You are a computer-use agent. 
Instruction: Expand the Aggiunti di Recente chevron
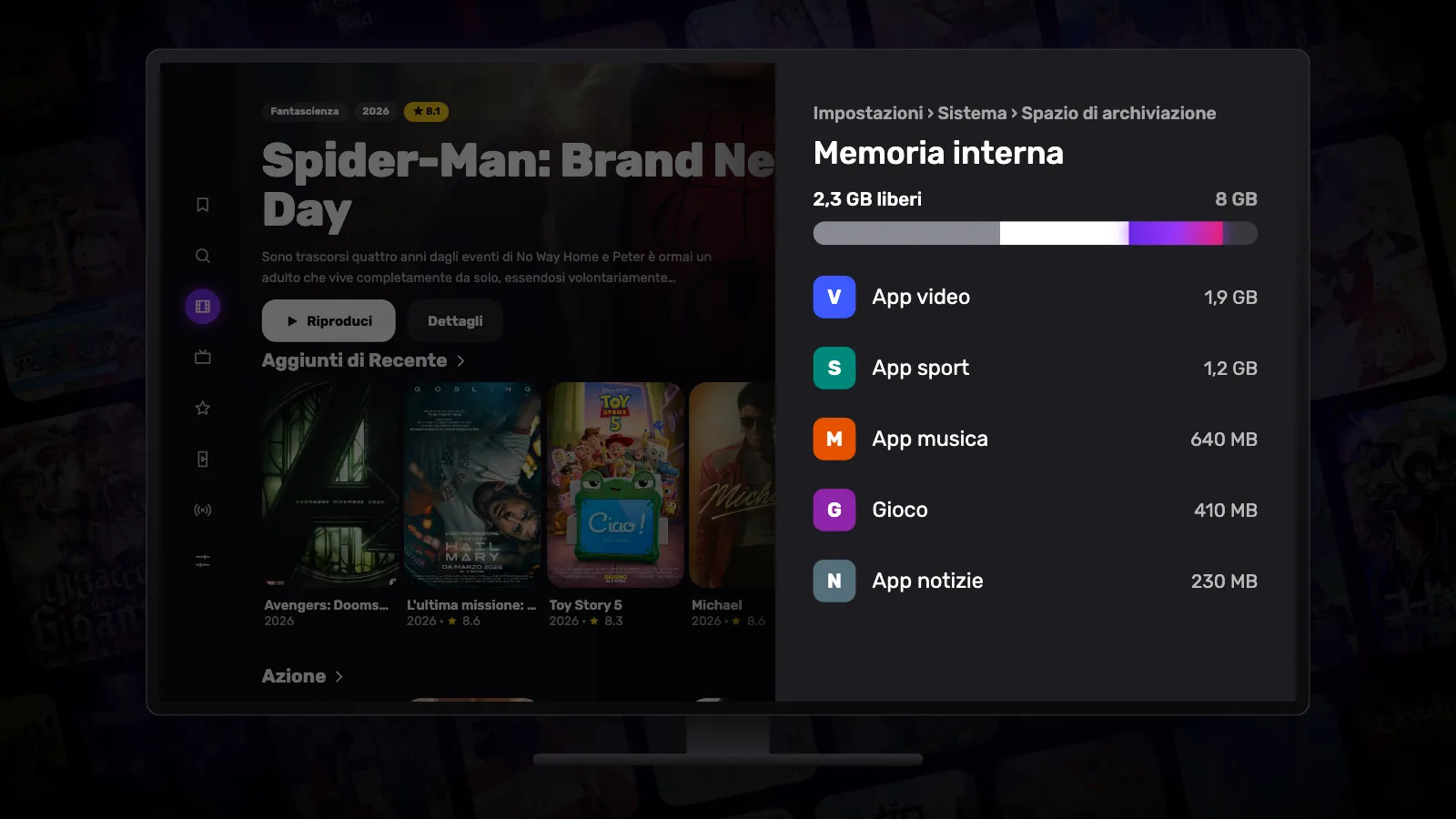[461, 360]
